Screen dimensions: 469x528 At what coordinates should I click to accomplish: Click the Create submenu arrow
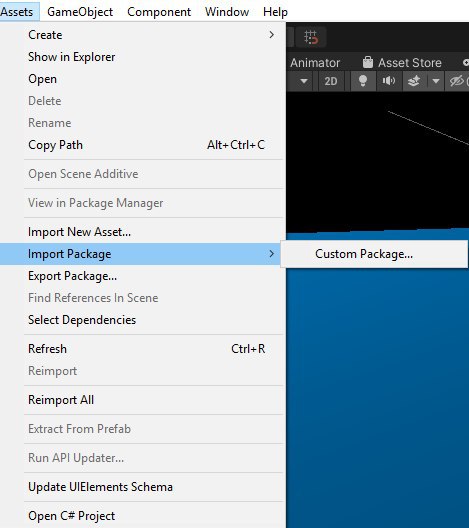coord(271,35)
